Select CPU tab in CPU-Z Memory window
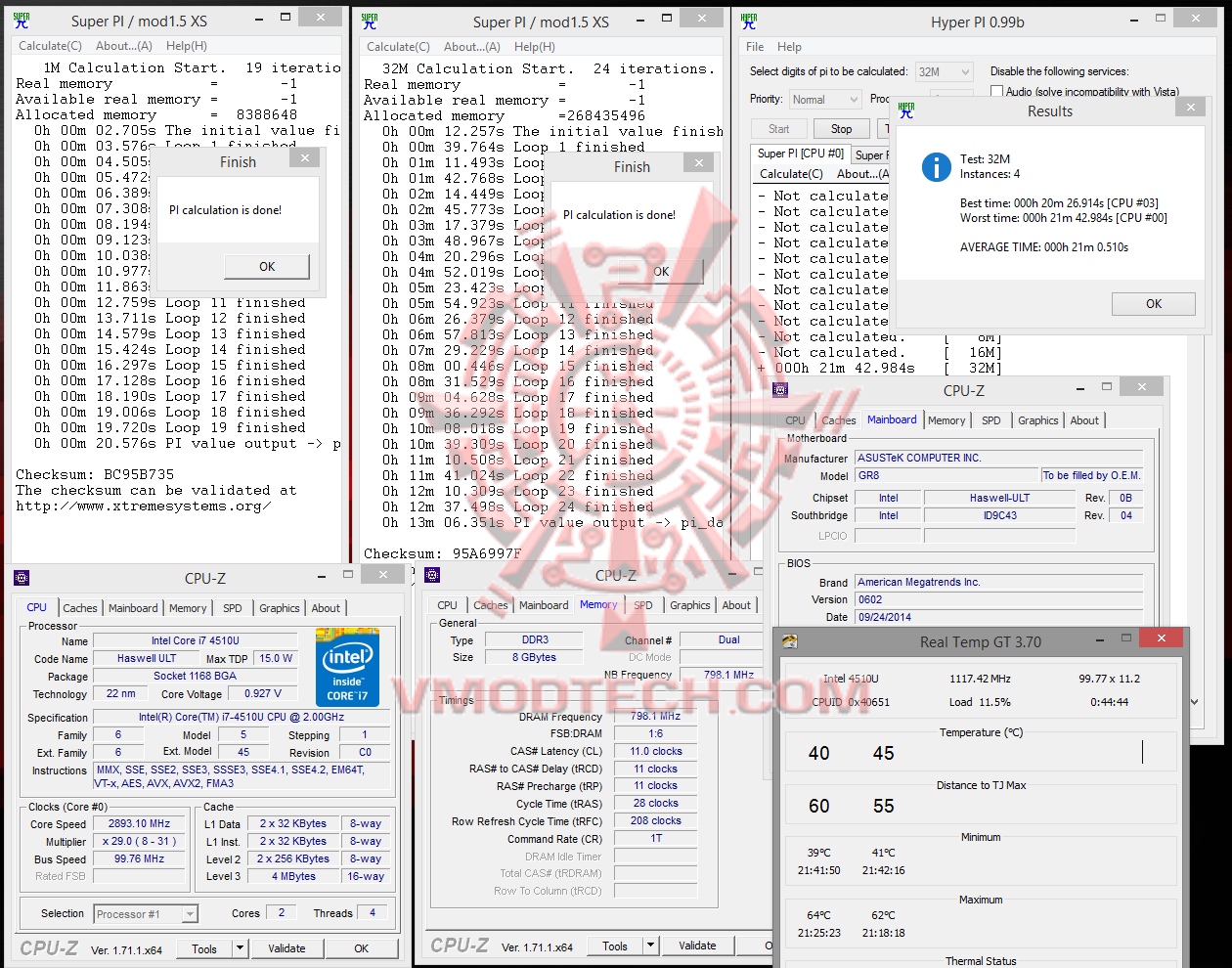The image size is (1232, 968). point(448,605)
